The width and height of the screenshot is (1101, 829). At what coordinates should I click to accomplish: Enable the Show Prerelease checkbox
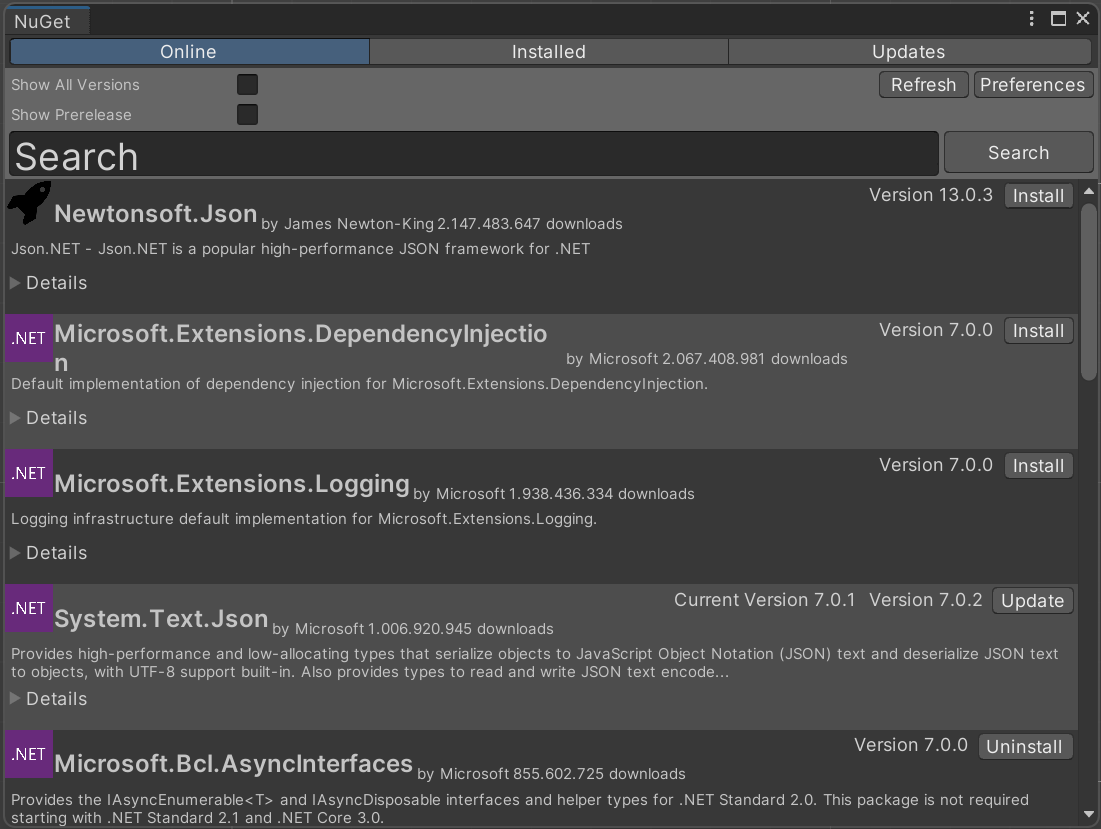tap(247, 114)
